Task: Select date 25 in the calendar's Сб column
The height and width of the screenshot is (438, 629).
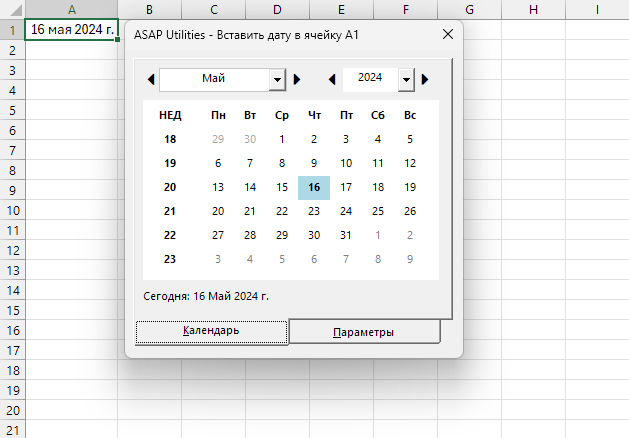Action: (378, 211)
